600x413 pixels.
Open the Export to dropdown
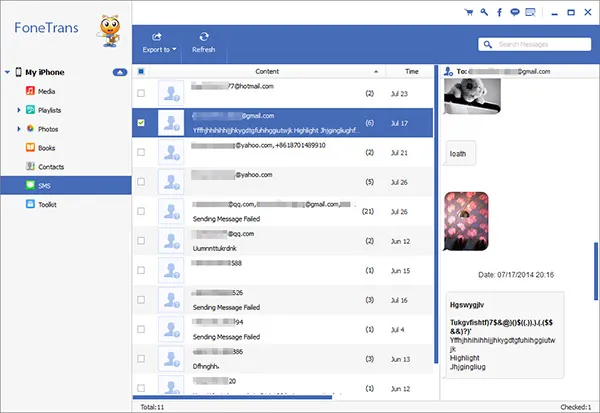coord(159,42)
